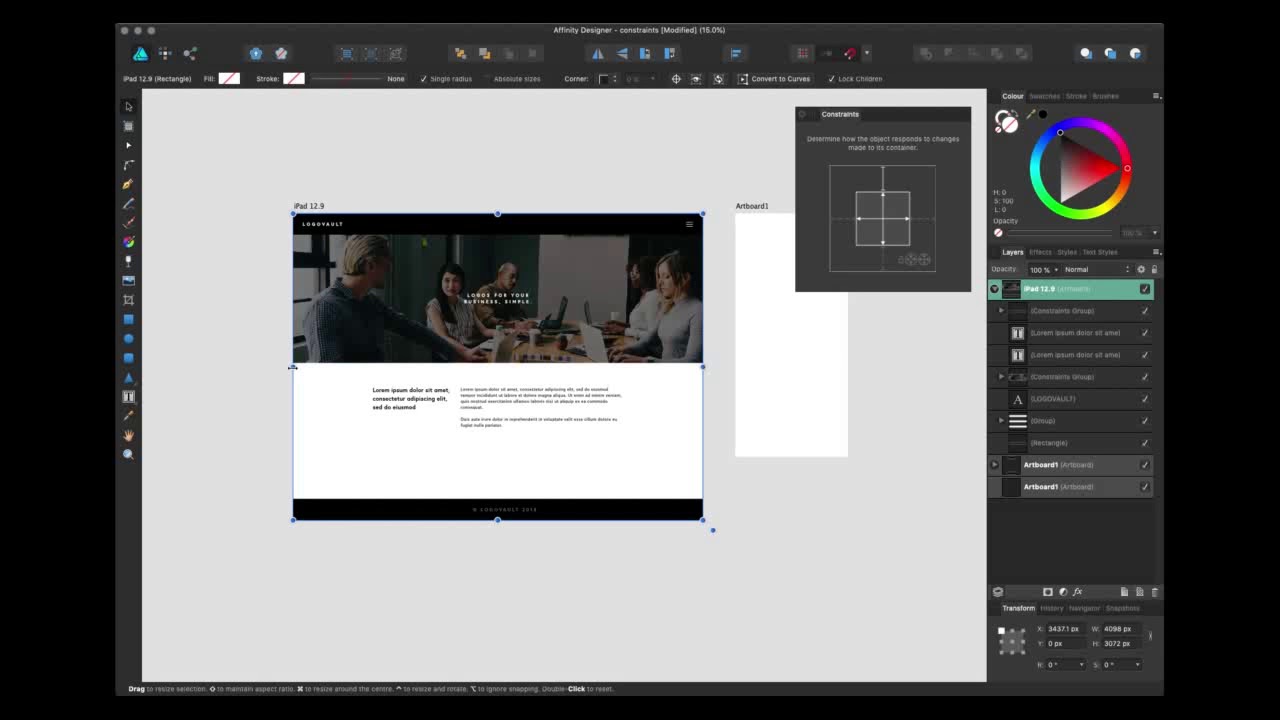Select the Triangle shape tool

128,377
